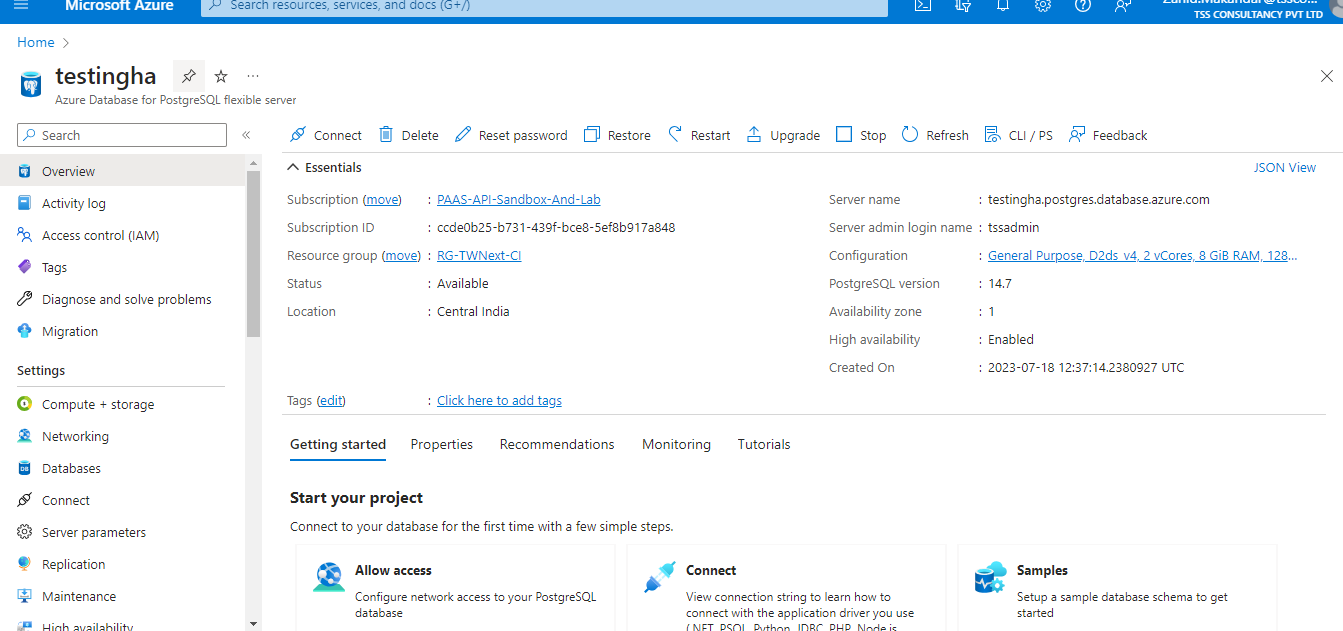Open RG-TWNext-CI resource group link

(479, 256)
